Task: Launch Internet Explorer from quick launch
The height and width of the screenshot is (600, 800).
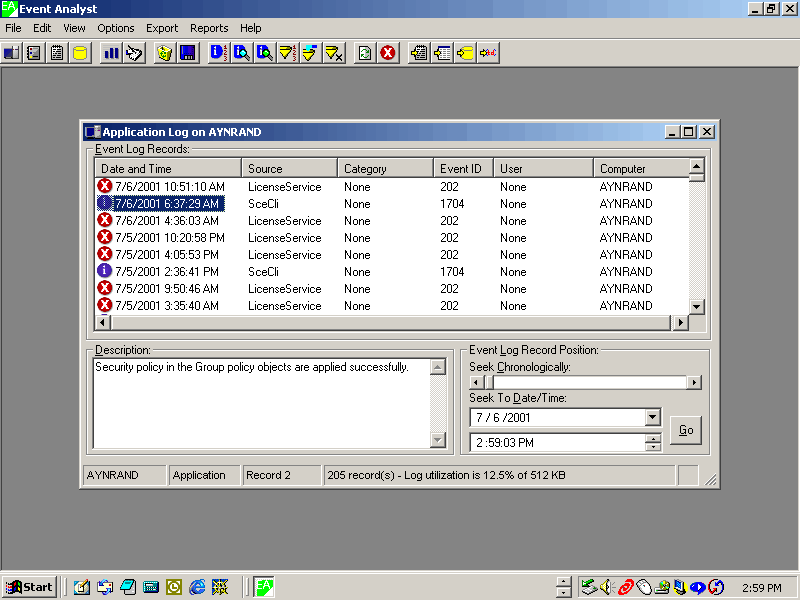Action: (x=197, y=587)
